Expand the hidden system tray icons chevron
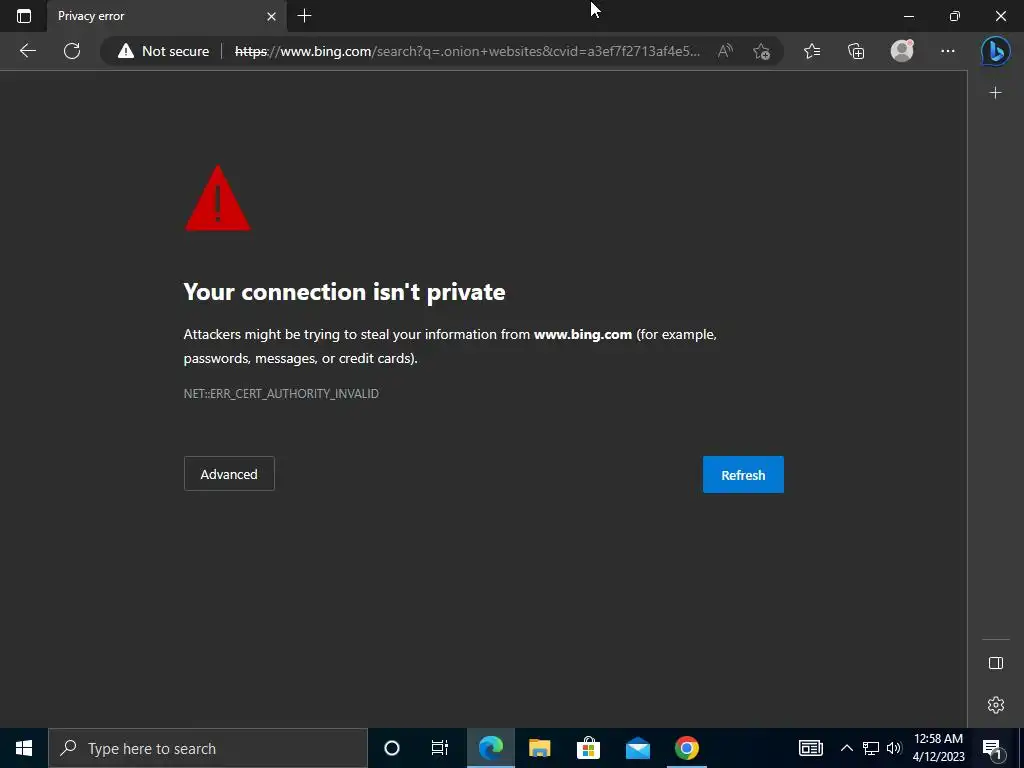1024x768 pixels. pyautogui.click(x=846, y=748)
